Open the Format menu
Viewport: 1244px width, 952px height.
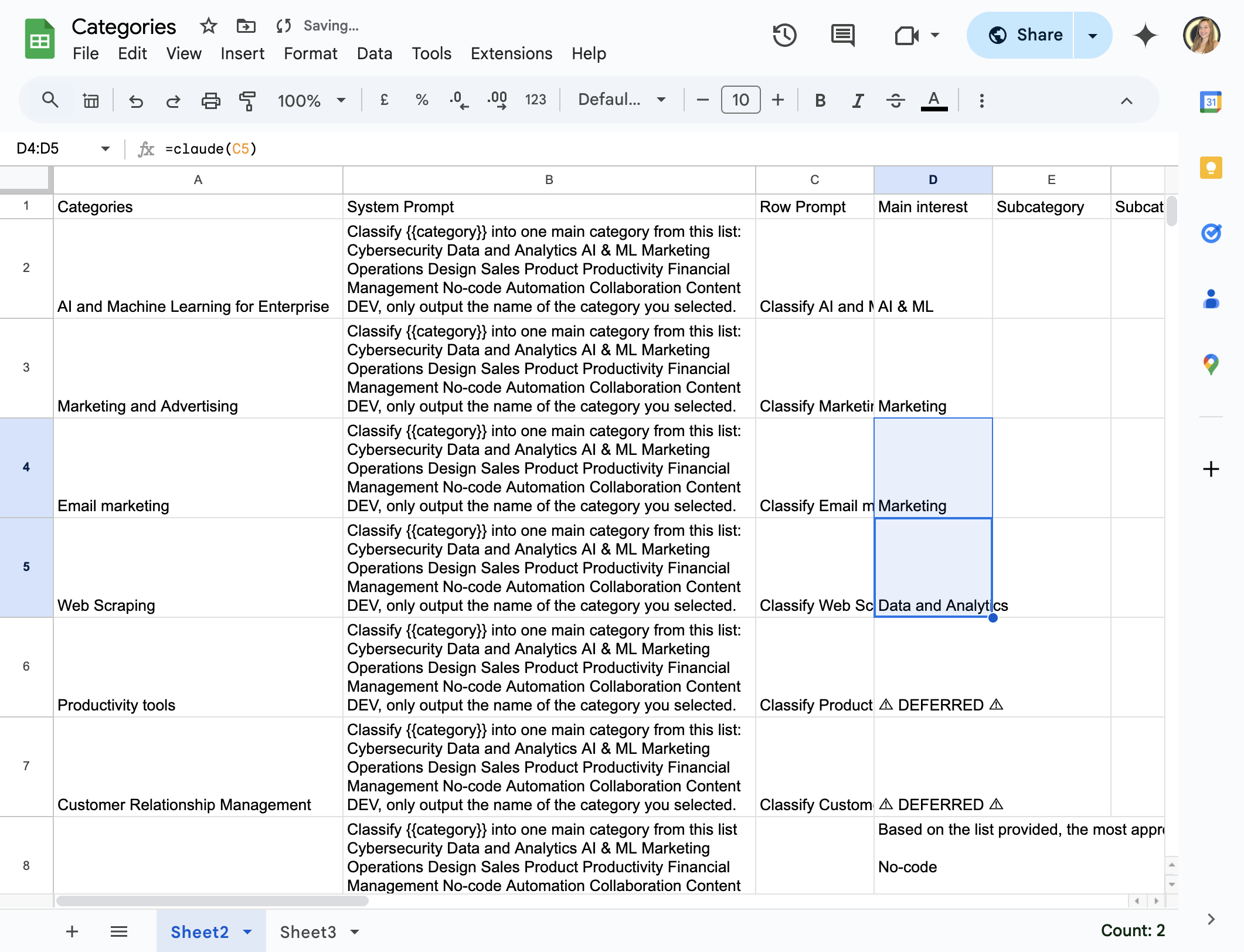(310, 54)
